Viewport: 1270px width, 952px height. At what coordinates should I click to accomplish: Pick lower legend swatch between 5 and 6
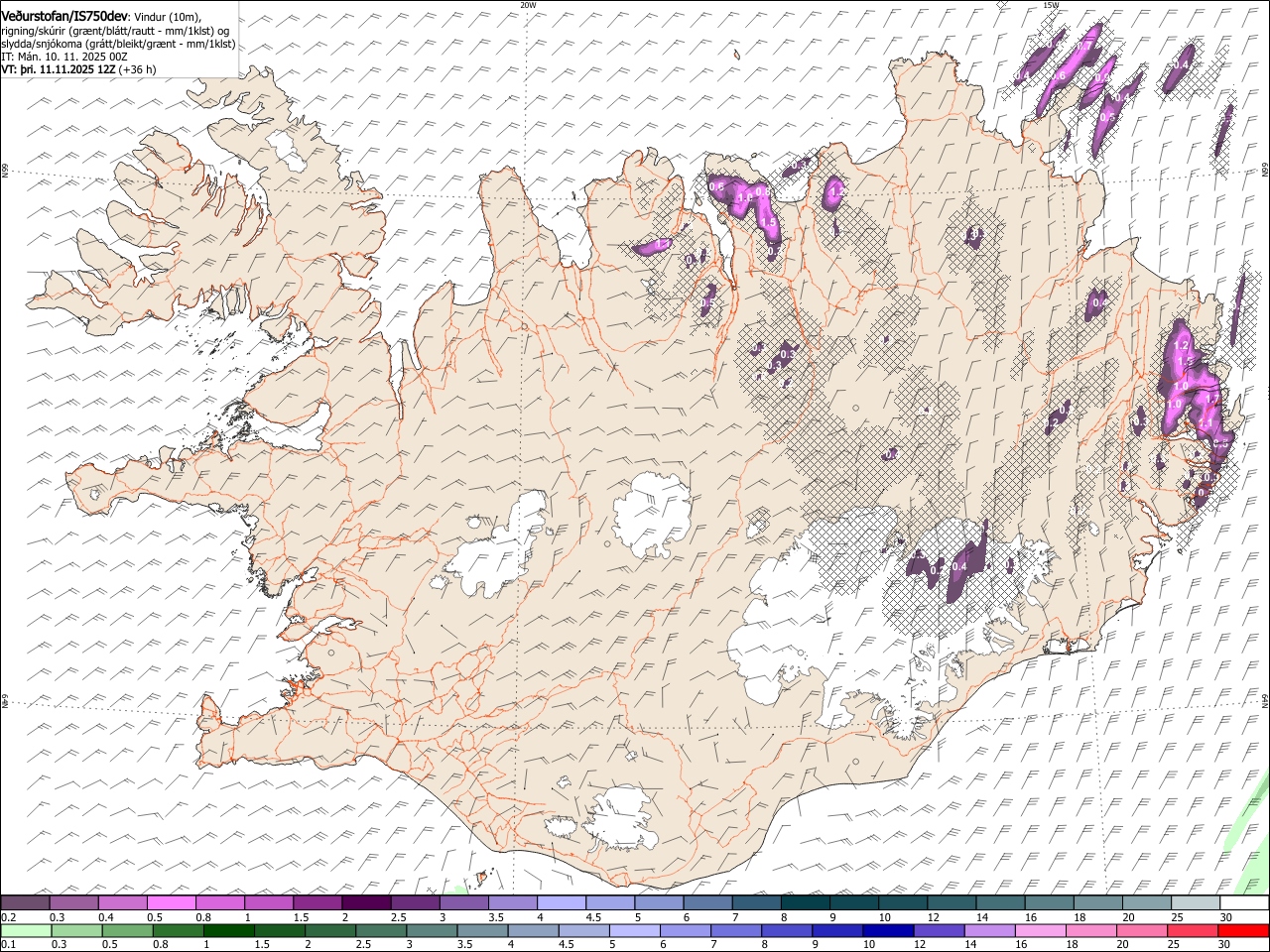click(634, 930)
